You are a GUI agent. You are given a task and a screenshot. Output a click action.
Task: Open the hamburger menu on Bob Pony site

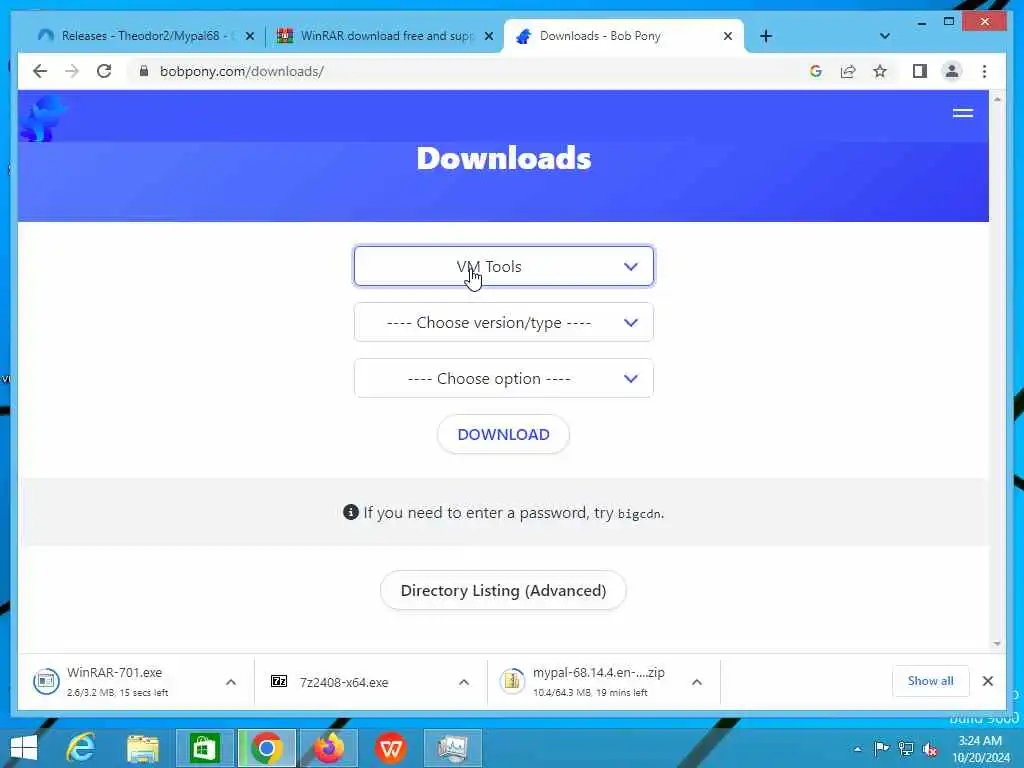click(963, 113)
